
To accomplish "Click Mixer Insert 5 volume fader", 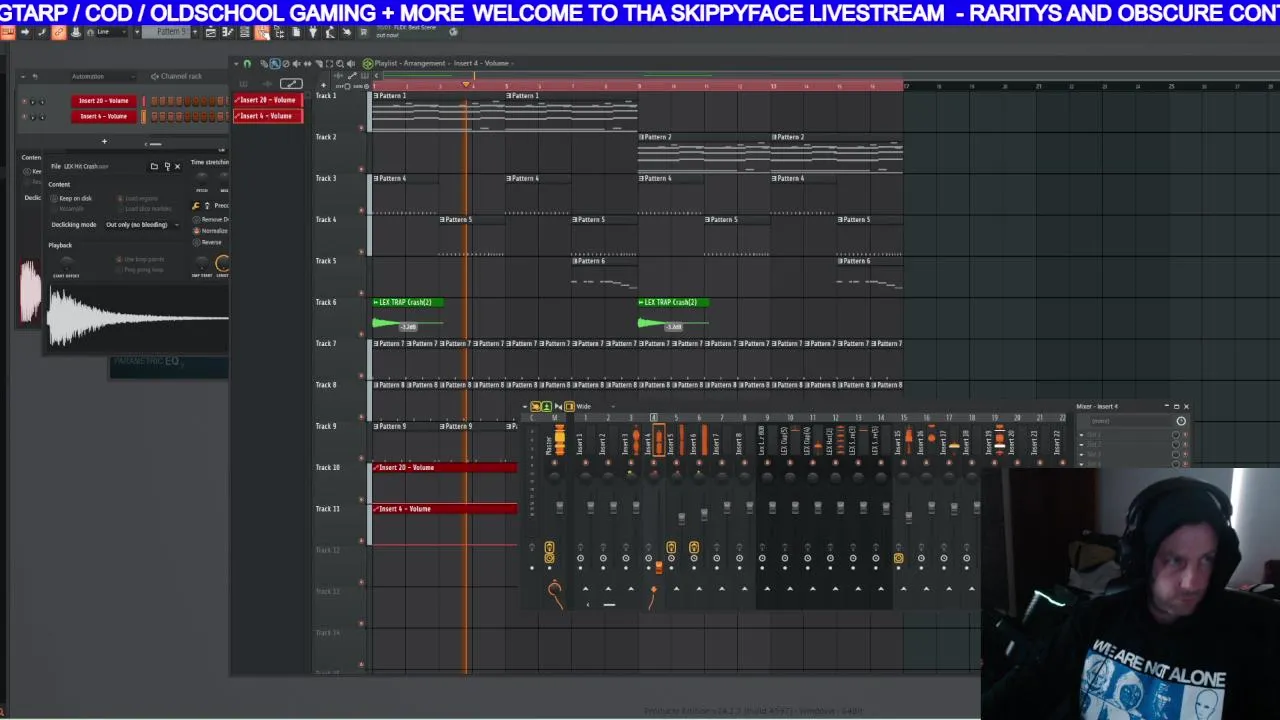I will (x=681, y=518).
